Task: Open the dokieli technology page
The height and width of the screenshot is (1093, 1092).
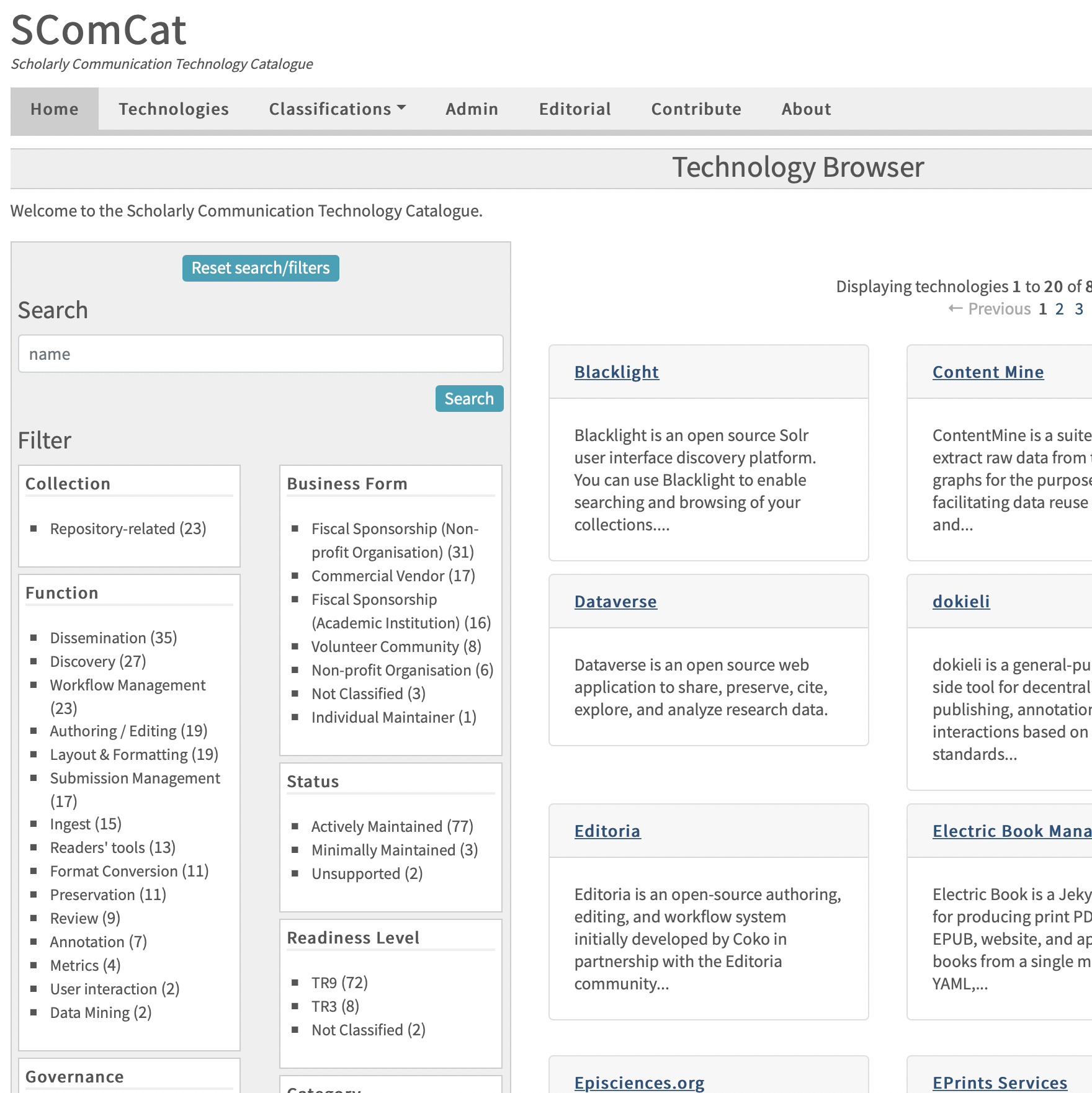Action: (x=961, y=601)
